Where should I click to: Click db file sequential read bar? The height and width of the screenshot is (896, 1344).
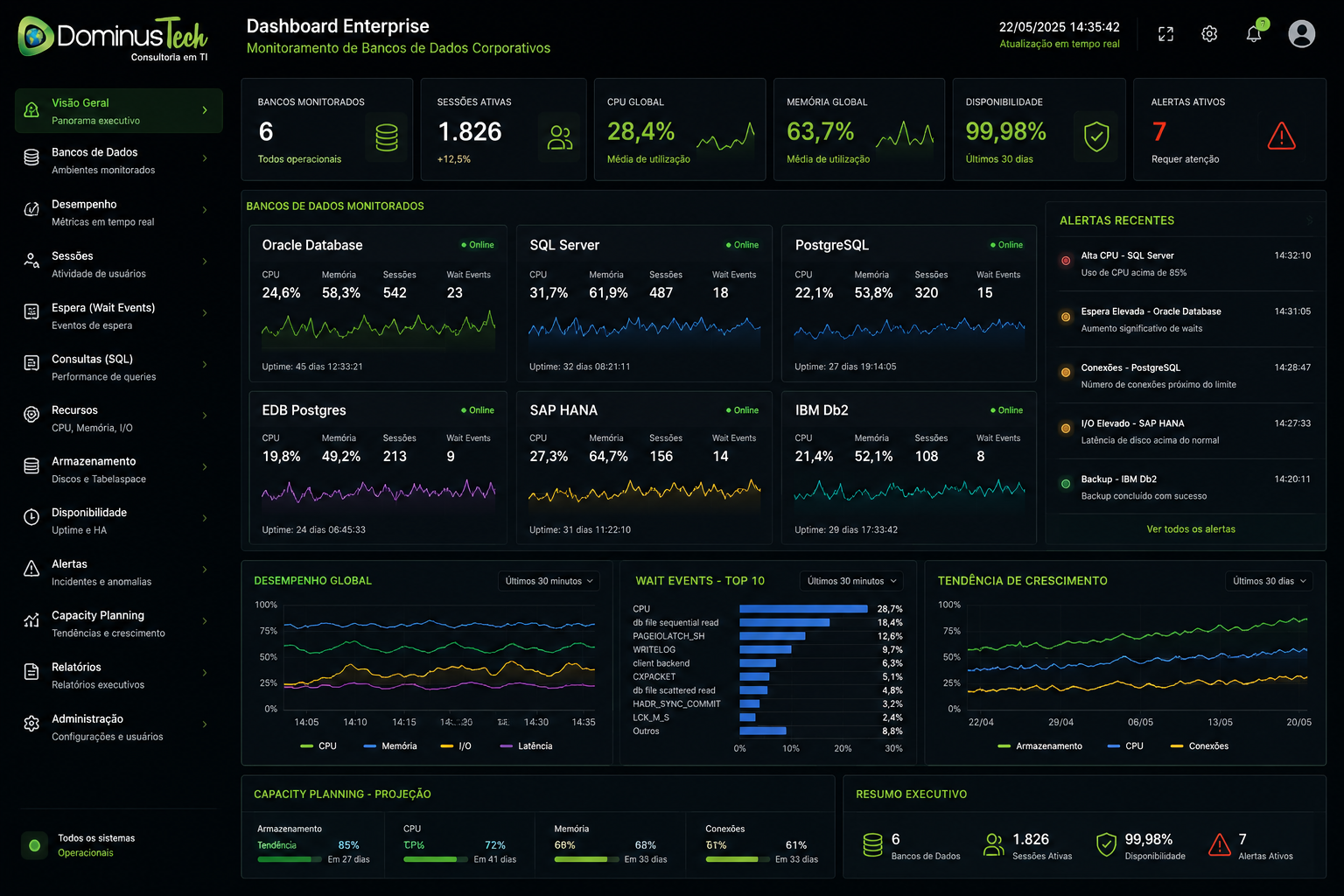785,622
